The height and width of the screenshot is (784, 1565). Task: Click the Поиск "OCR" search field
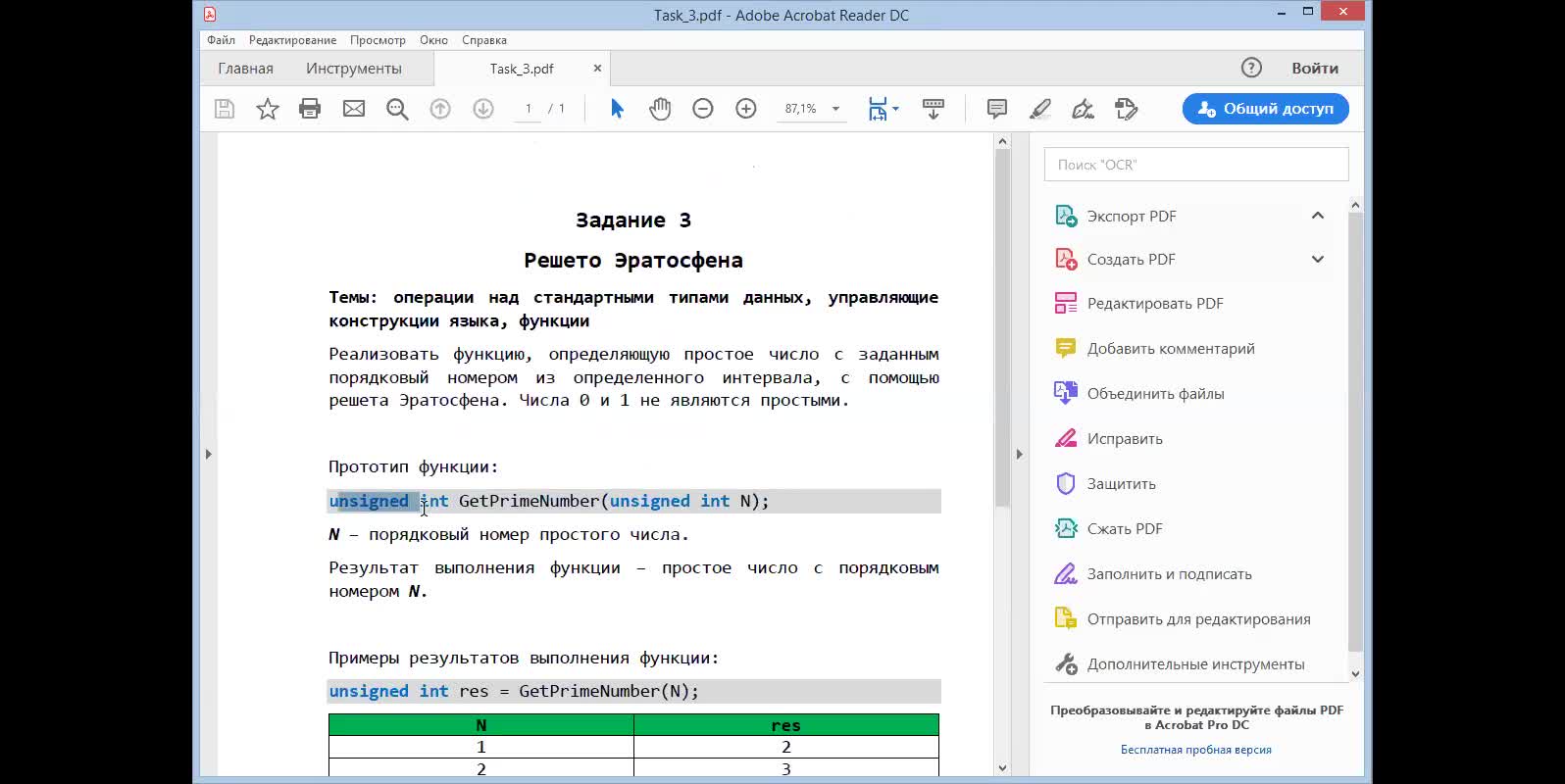point(1196,165)
